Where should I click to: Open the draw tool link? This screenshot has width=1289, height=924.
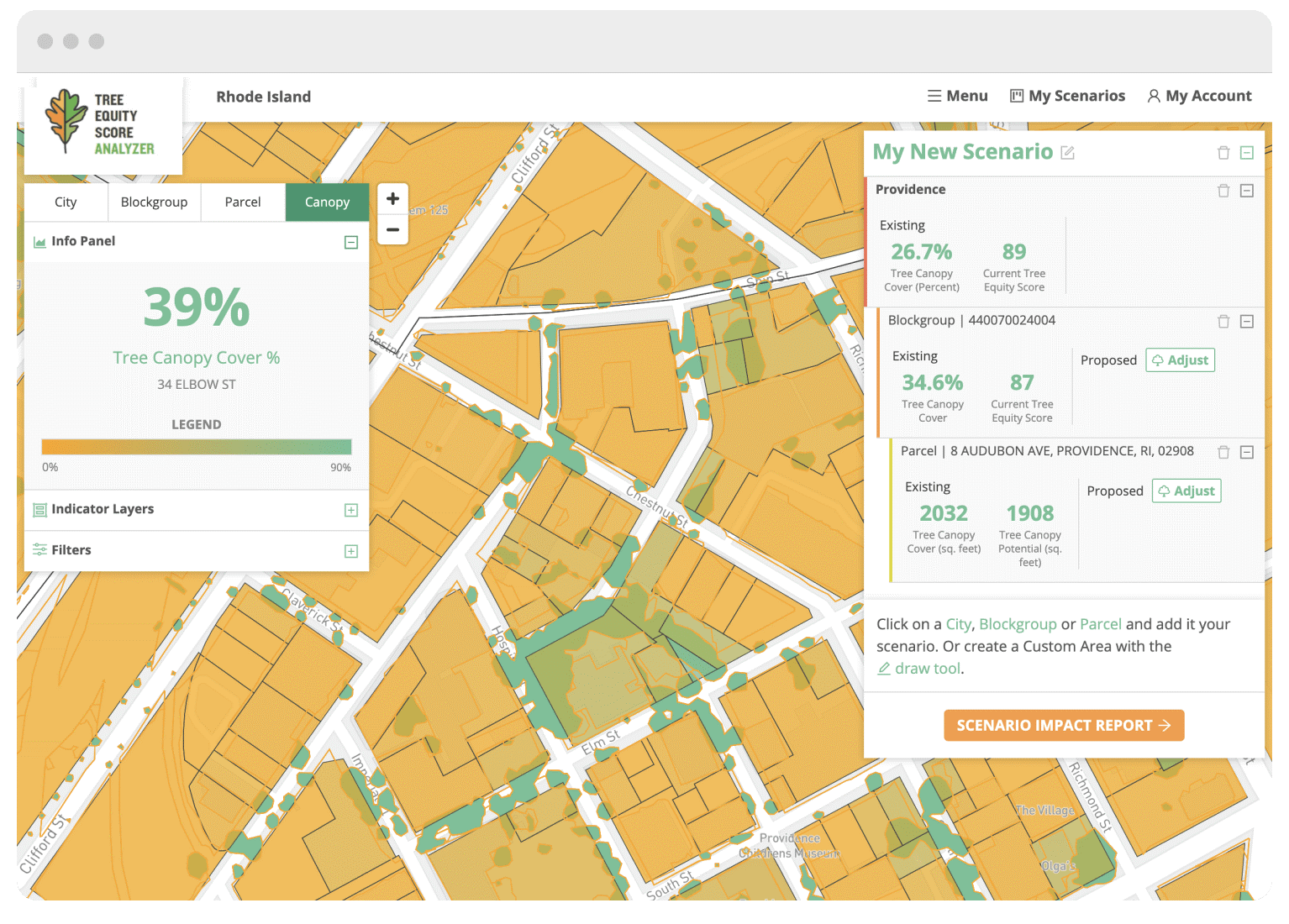[x=927, y=668]
